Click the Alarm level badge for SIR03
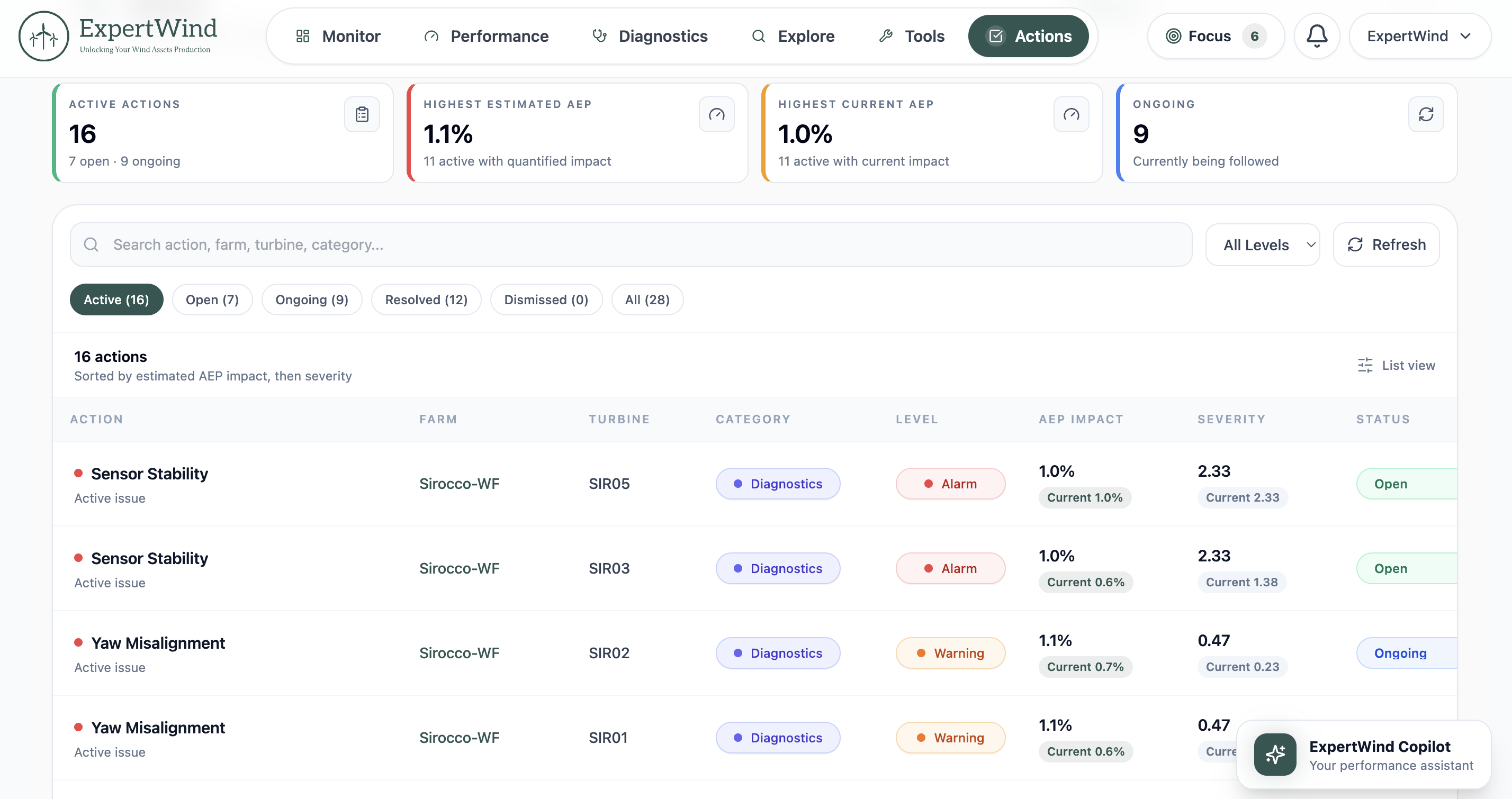The height and width of the screenshot is (799, 1512). click(x=950, y=568)
